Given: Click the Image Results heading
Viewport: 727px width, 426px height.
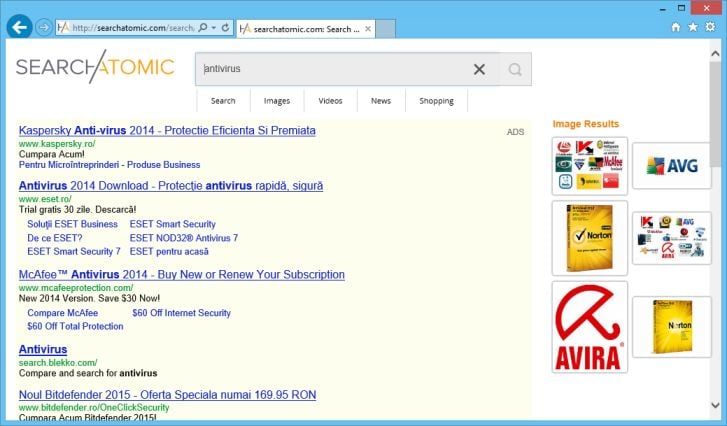Looking at the screenshot, I should 586,124.
